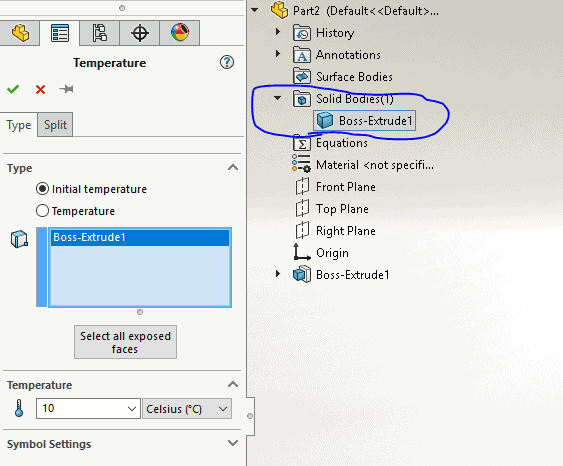Click the thermometer icon
The width and height of the screenshot is (563, 466).
(x=19, y=409)
